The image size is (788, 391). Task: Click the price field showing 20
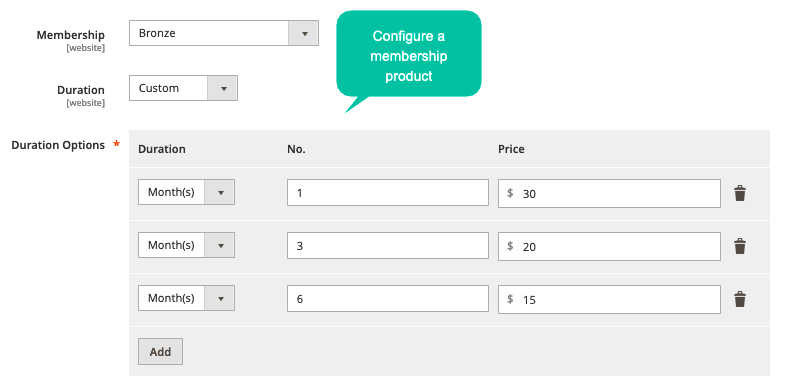pos(609,246)
